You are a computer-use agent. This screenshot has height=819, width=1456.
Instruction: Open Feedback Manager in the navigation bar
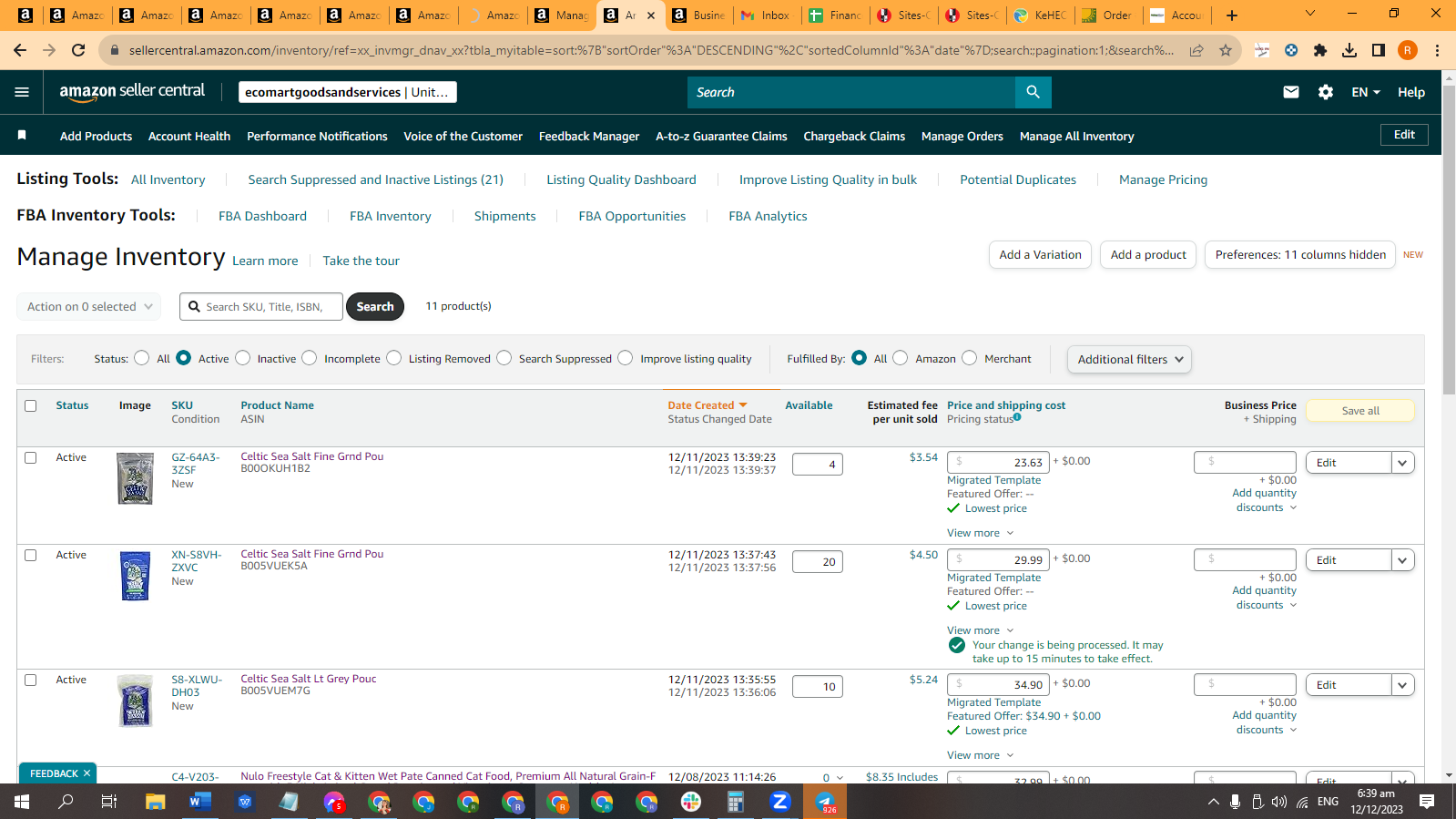click(x=589, y=136)
